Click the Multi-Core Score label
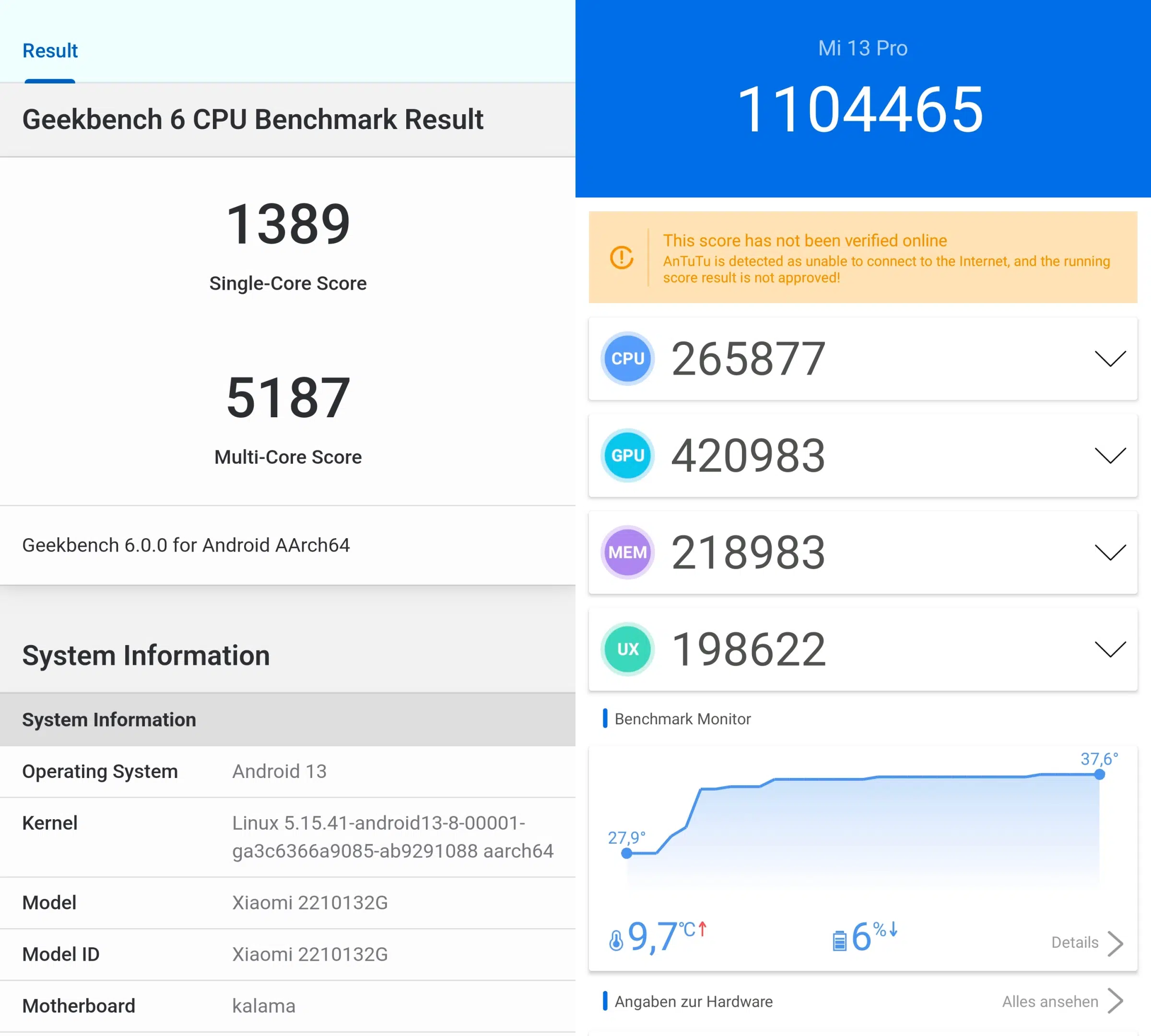This screenshot has width=1151, height=1036. tap(287, 457)
